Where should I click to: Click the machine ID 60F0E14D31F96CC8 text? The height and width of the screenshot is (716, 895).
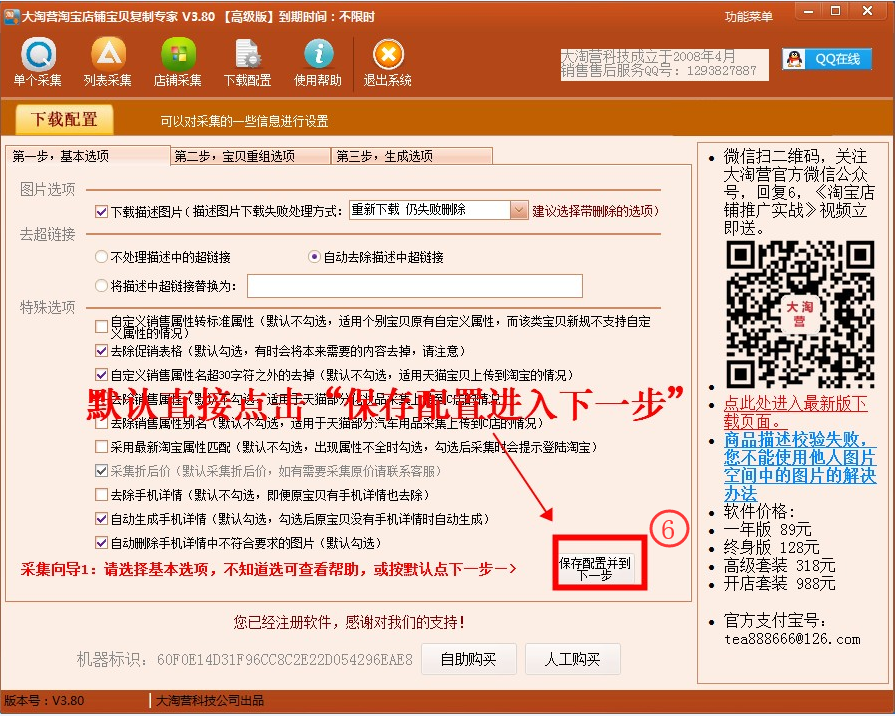click(x=284, y=660)
